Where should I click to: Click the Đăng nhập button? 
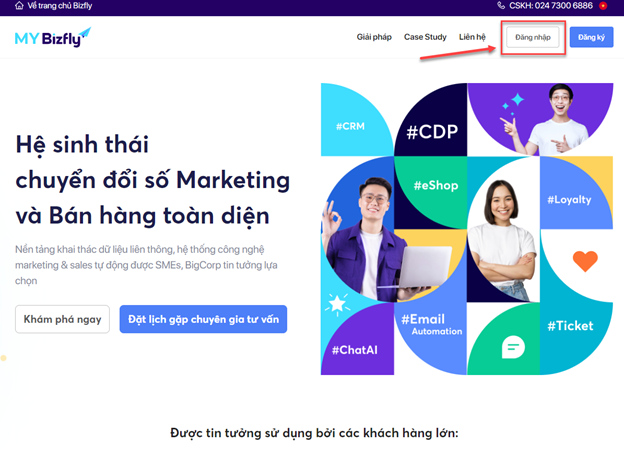tap(532, 37)
